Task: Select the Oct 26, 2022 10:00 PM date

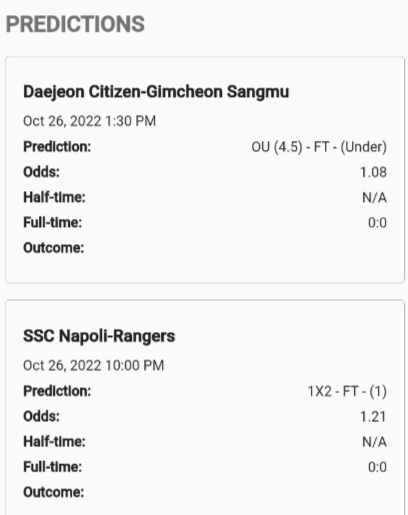Action: (x=93, y=365)
